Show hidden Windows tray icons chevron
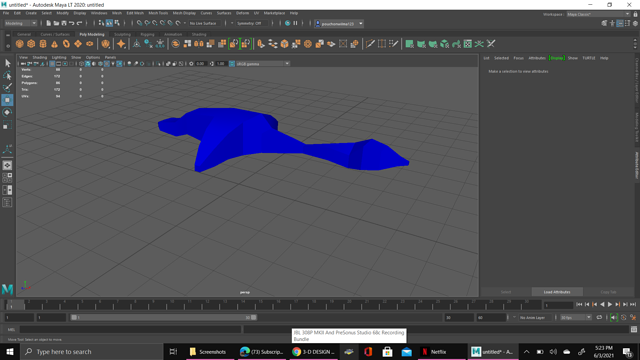640x360 pixels. [527, 352]
